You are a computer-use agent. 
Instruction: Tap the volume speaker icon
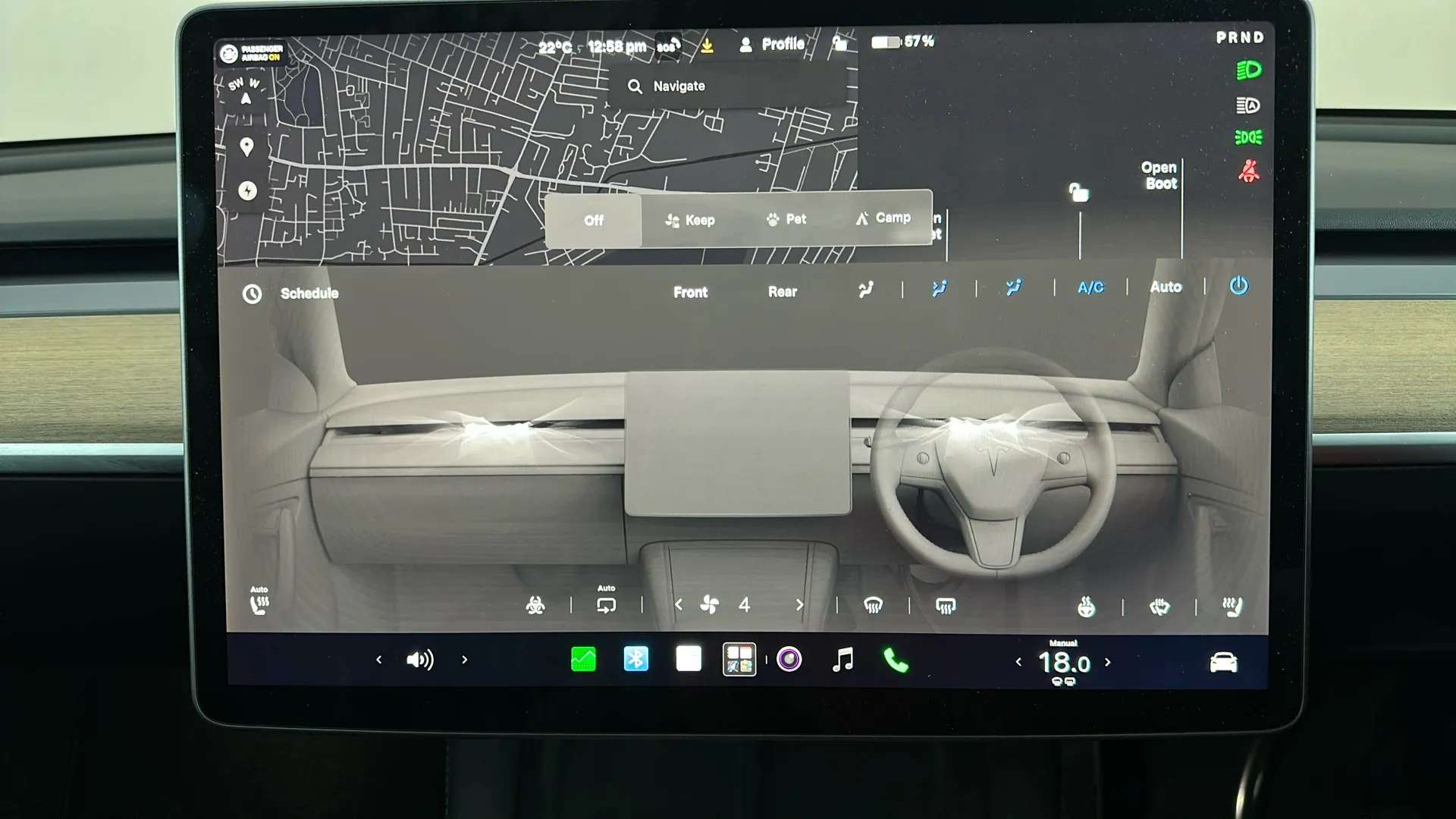coord(420,660)
